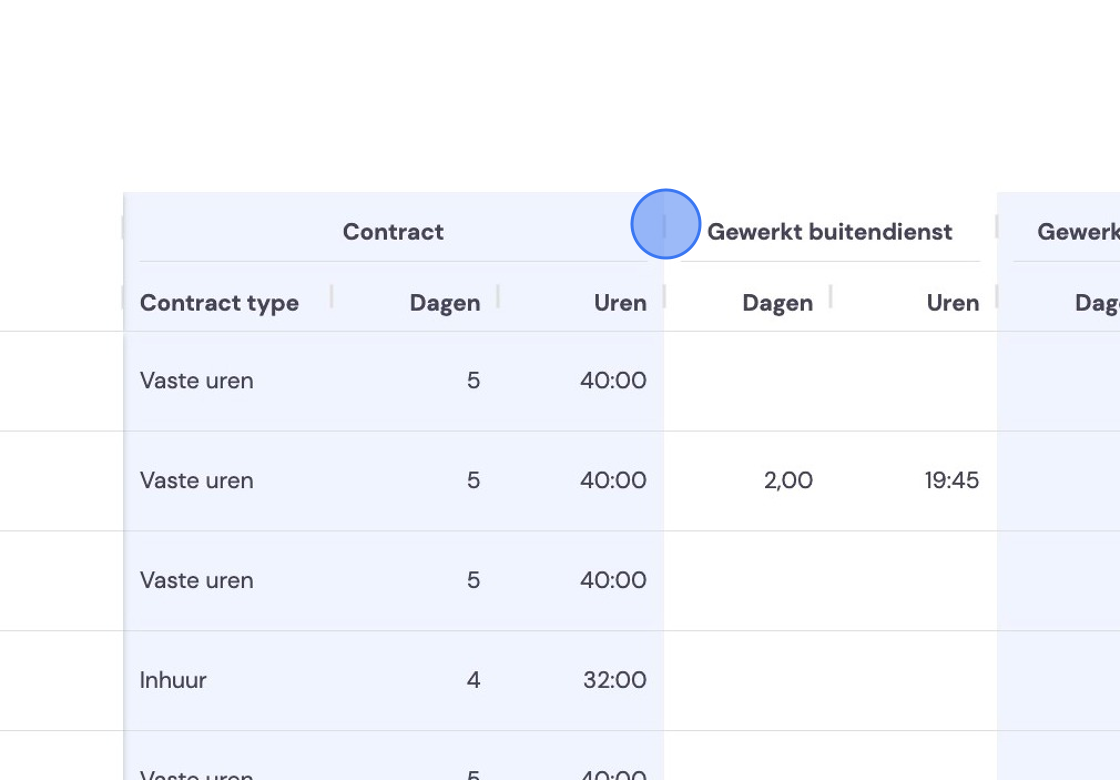Image resolution: width=1120 pixels, height=780 pixels.
Task: Click the Uren header under Contract
Action: pyautogui.click(x=620, y=303)
